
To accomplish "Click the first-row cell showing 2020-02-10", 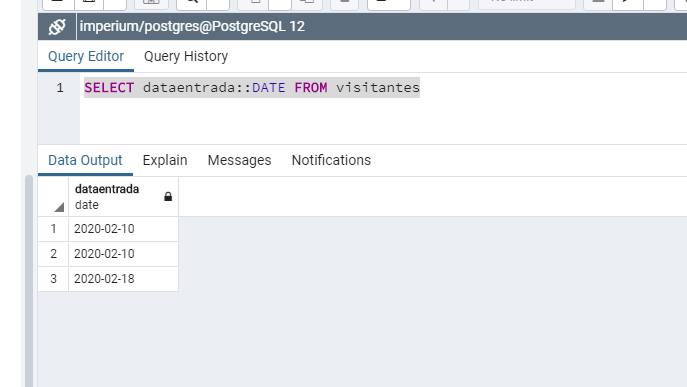I will pyautogui.click(x=124, y=229).
